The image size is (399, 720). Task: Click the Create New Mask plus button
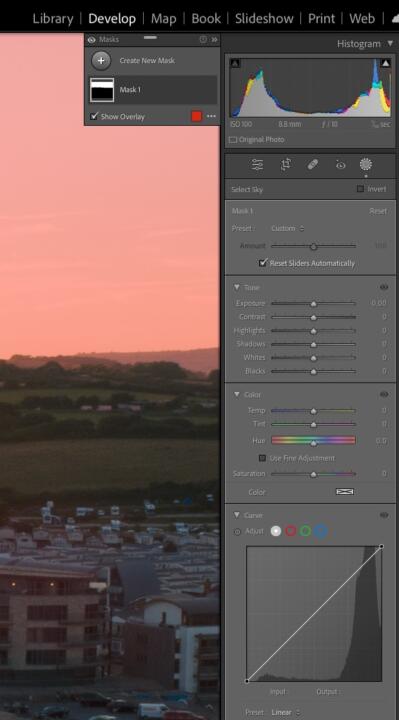pyautogui.click(x=101, y=60)
